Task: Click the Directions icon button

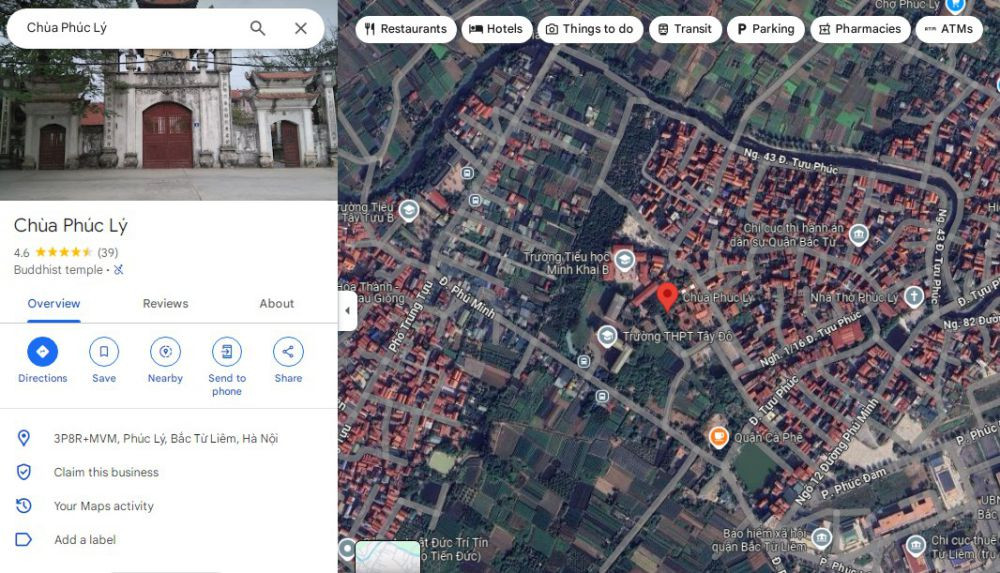Action: (x=42, y=352)
